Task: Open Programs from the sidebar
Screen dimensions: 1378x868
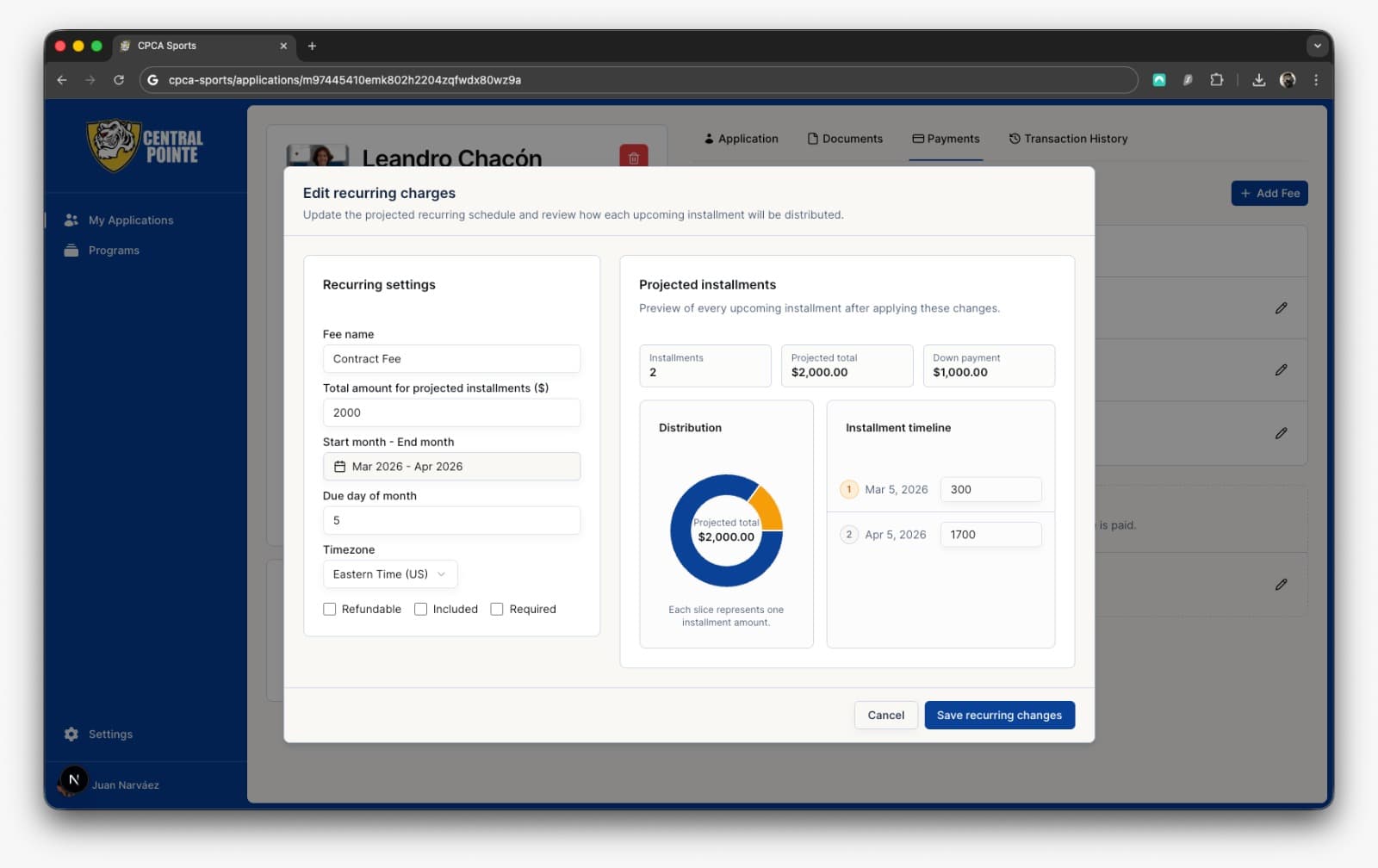Action: point(113,251)
